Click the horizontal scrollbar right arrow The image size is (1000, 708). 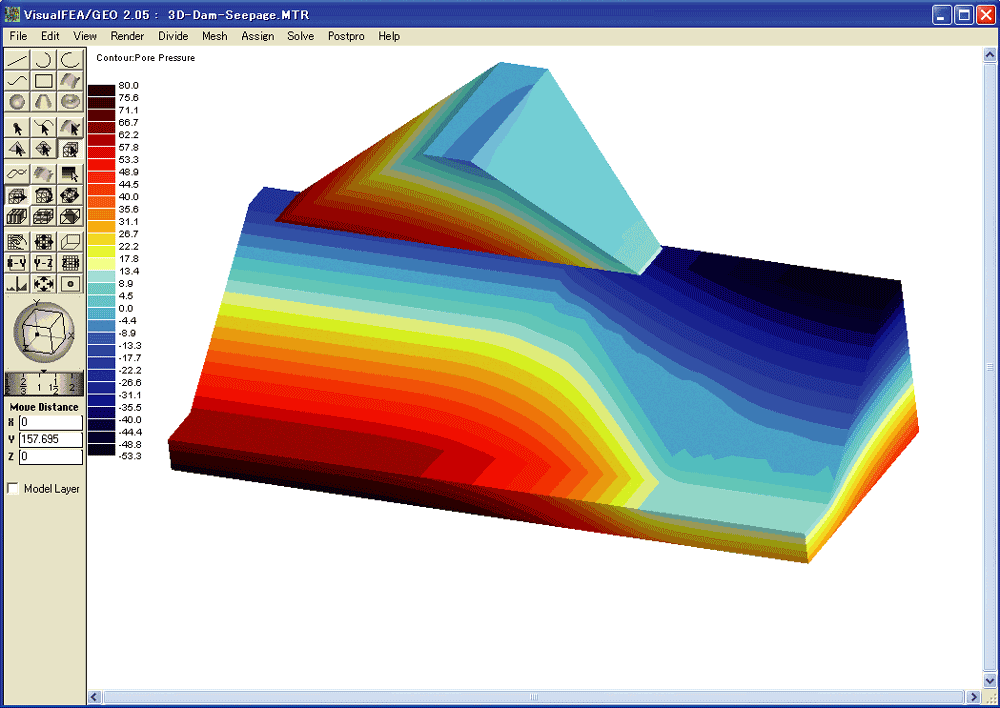tap(974, 697)
